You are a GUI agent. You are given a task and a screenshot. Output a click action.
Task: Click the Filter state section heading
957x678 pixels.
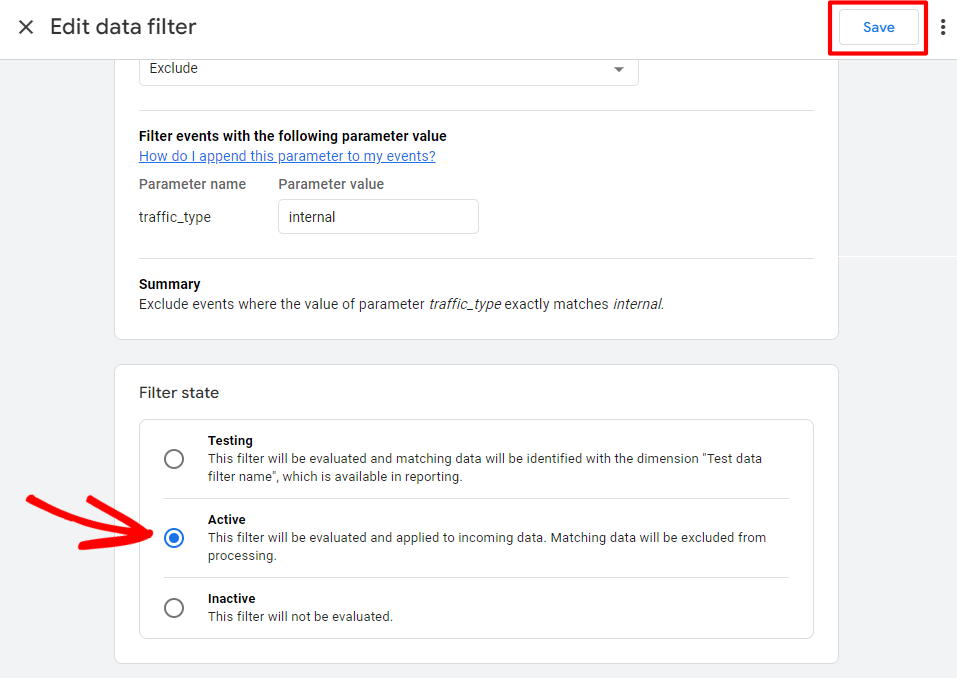click(x=179, y=392)
